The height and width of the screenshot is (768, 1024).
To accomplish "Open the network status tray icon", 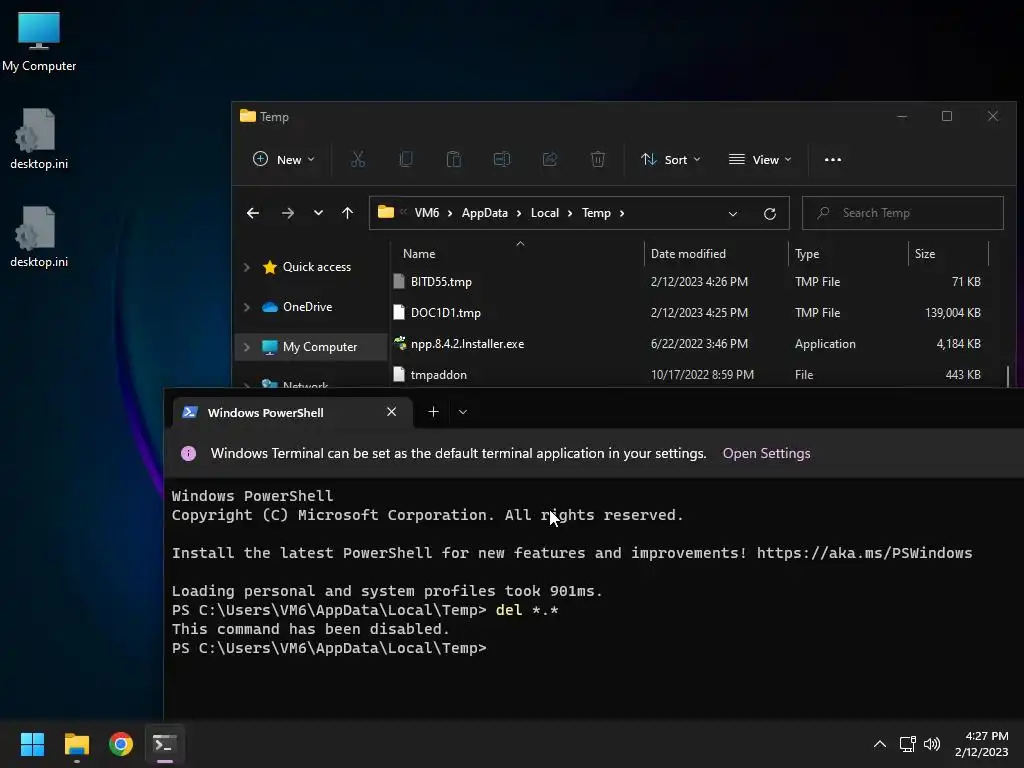I will (907, 744).
